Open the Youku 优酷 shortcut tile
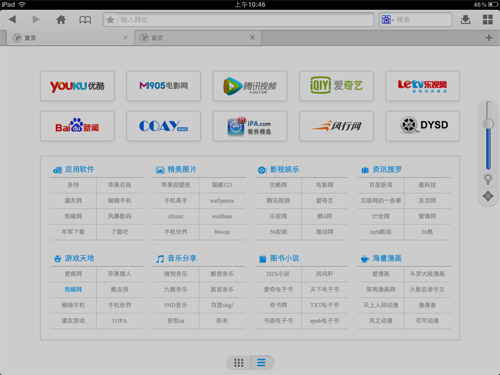500x375 pixels. pyautogui.click(x=77, y=86)
